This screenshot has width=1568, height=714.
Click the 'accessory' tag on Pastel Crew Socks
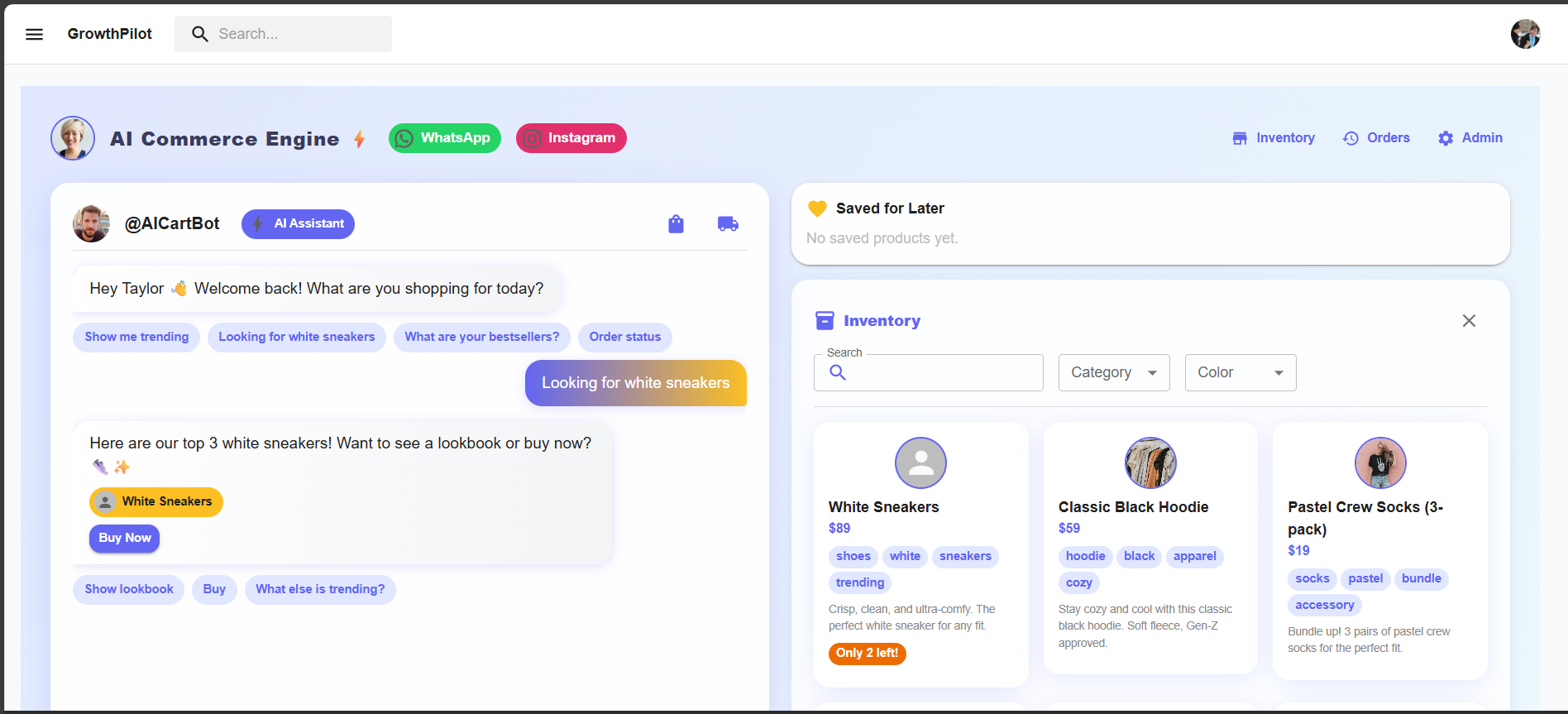[1325, 606]
